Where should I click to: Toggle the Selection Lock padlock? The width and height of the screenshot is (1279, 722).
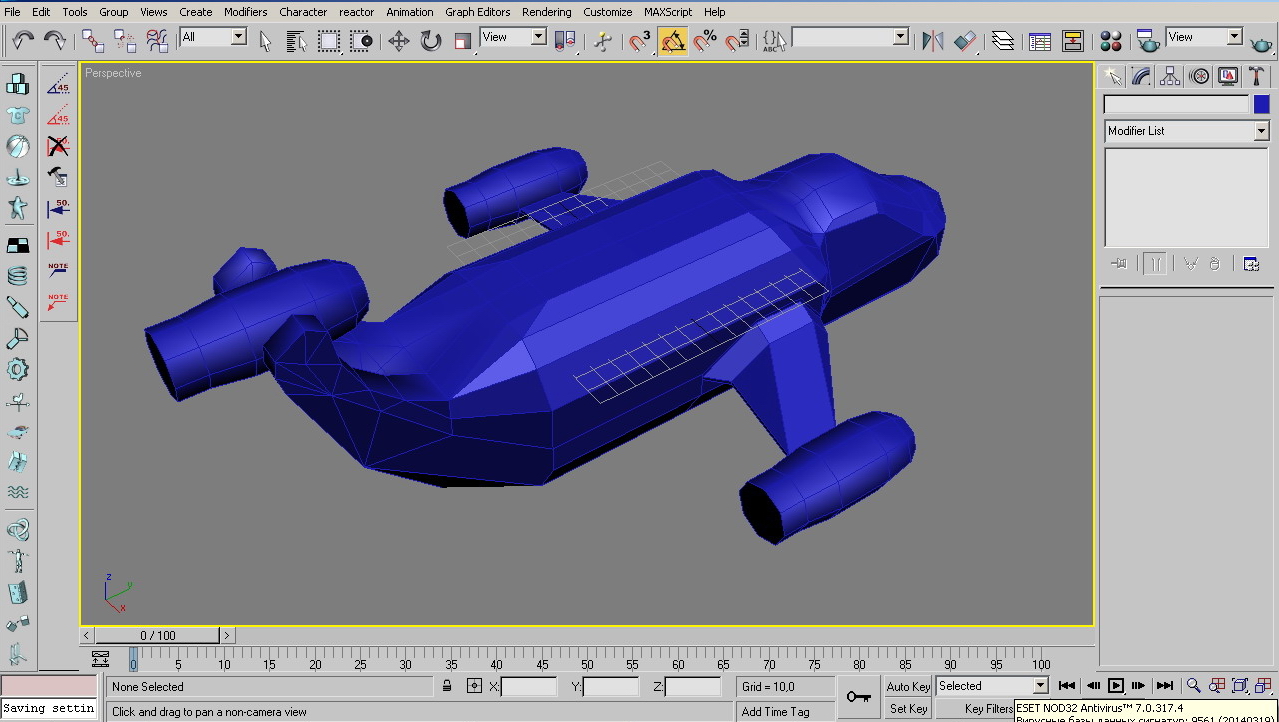447,686
